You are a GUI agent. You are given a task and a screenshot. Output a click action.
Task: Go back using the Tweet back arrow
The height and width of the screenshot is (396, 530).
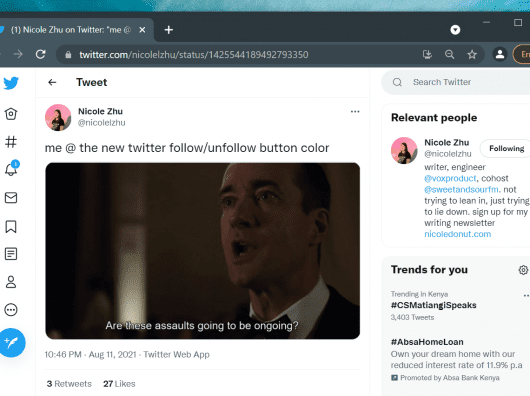click(x=52, y=82)
